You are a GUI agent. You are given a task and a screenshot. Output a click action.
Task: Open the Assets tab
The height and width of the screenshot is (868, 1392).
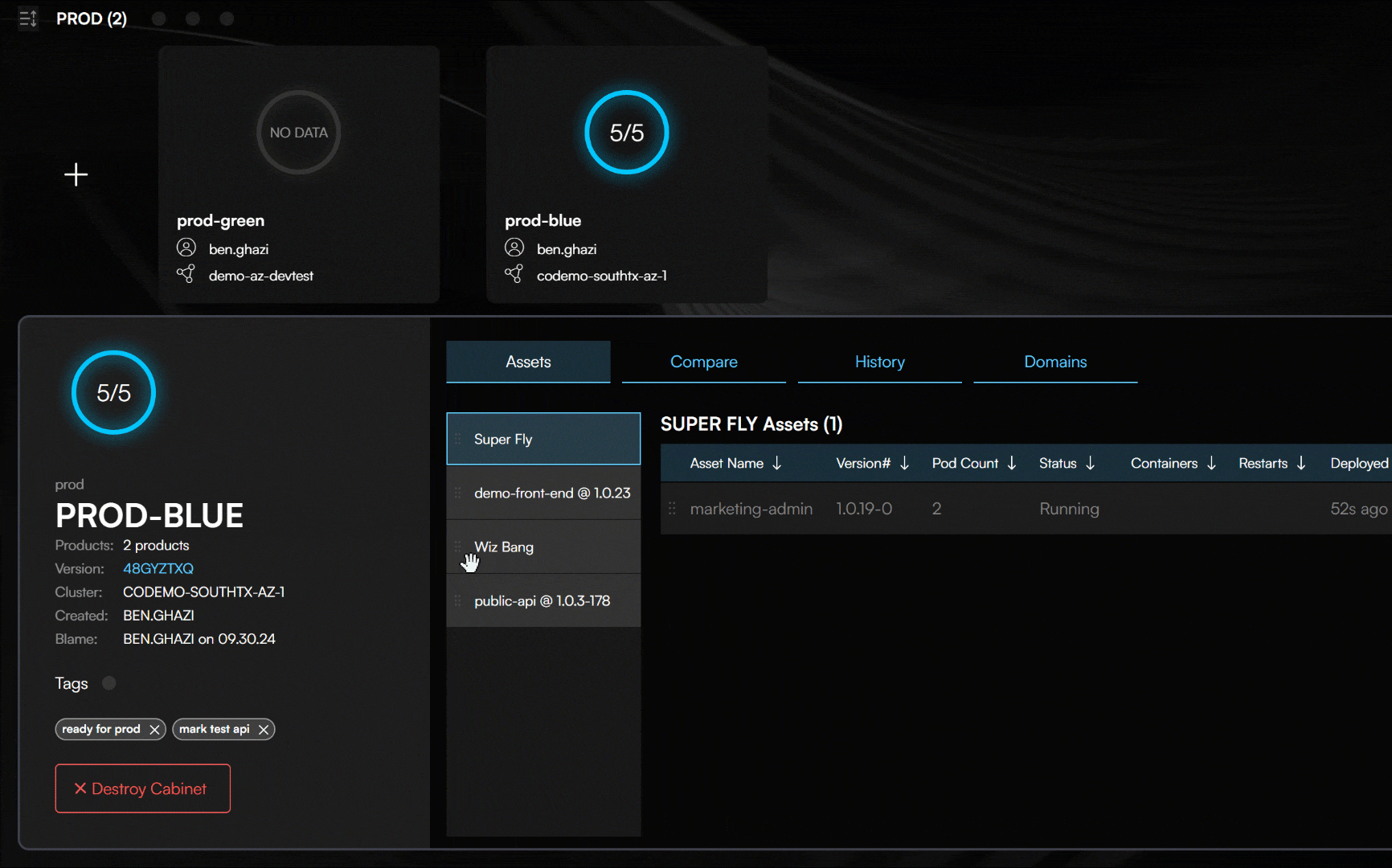point(528,362)
